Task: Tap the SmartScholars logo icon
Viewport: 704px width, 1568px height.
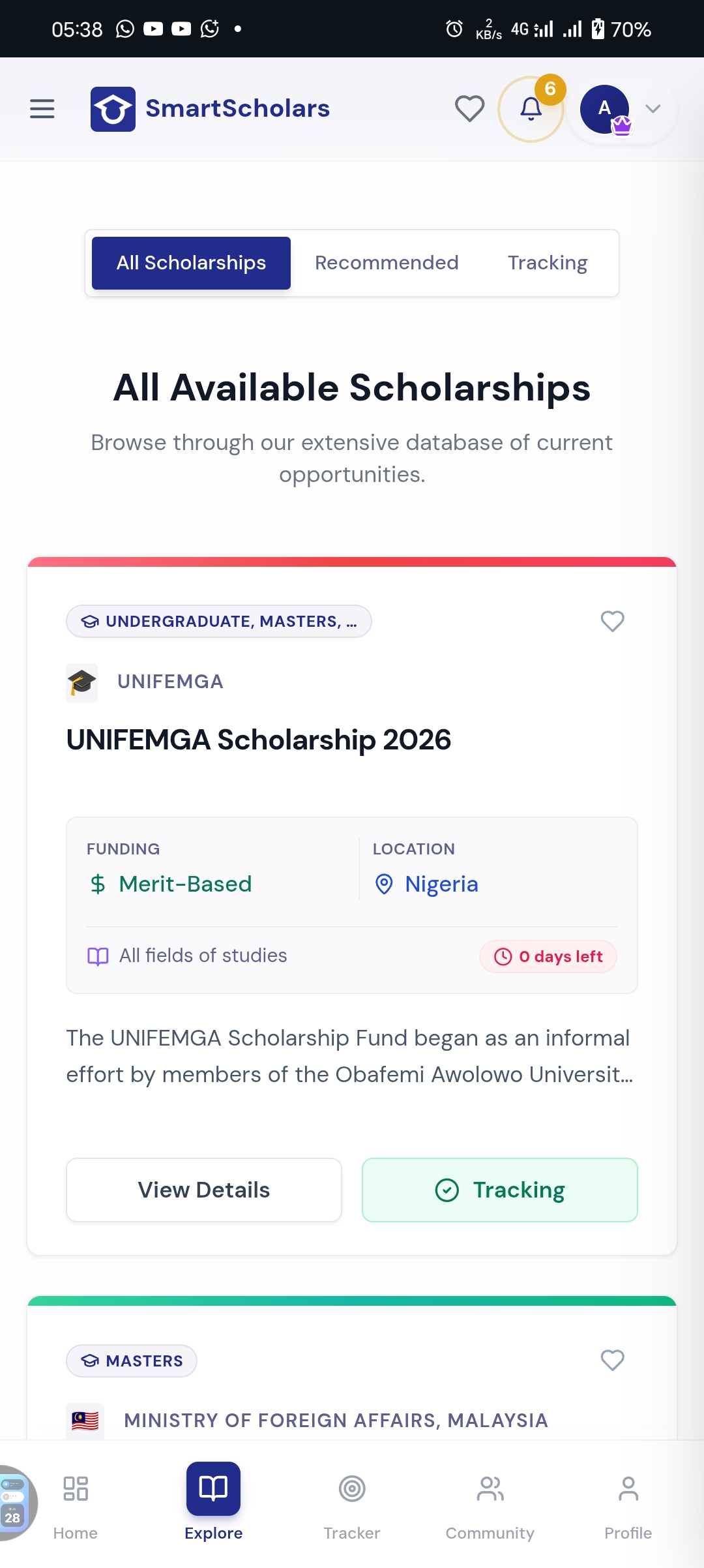Action: click(x=113, y=109)
